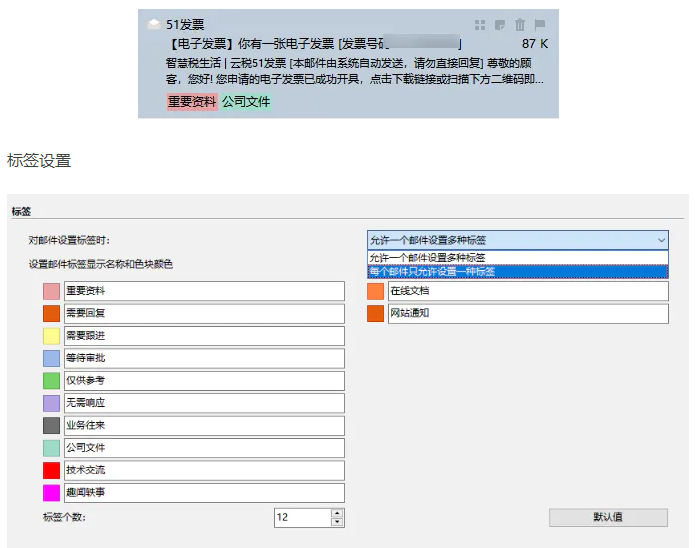
Task: Expand the tag mode dropdown arrow
Action: click(660, 240)
